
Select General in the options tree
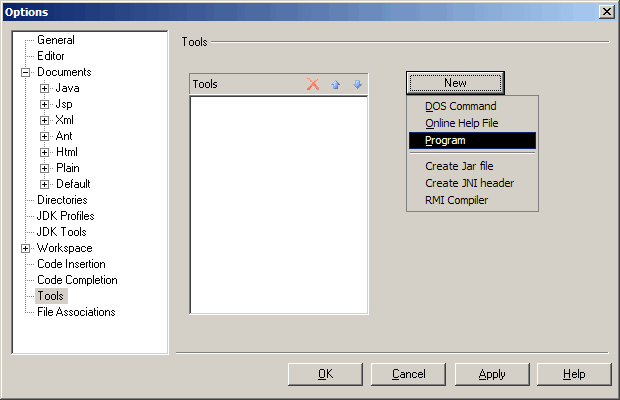(55, 40)
